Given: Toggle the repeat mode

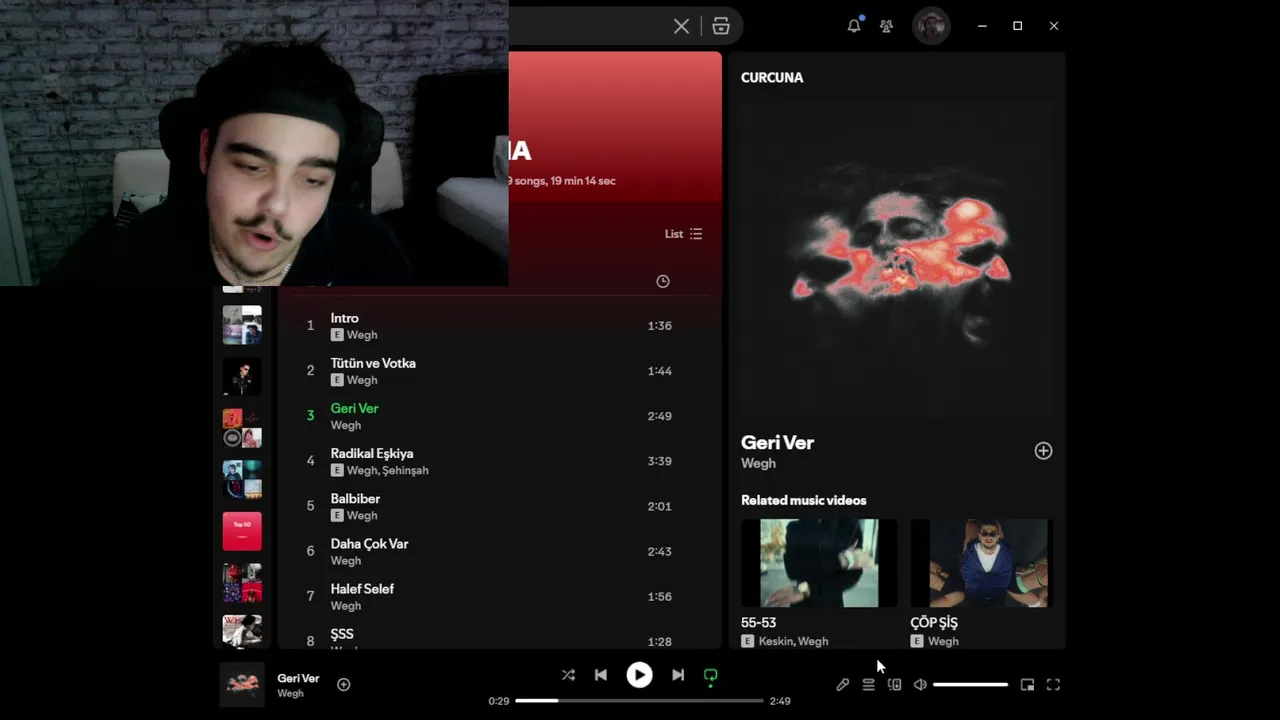Looking at the screenshot, I should pyautogui.click(x=711, y=675).
